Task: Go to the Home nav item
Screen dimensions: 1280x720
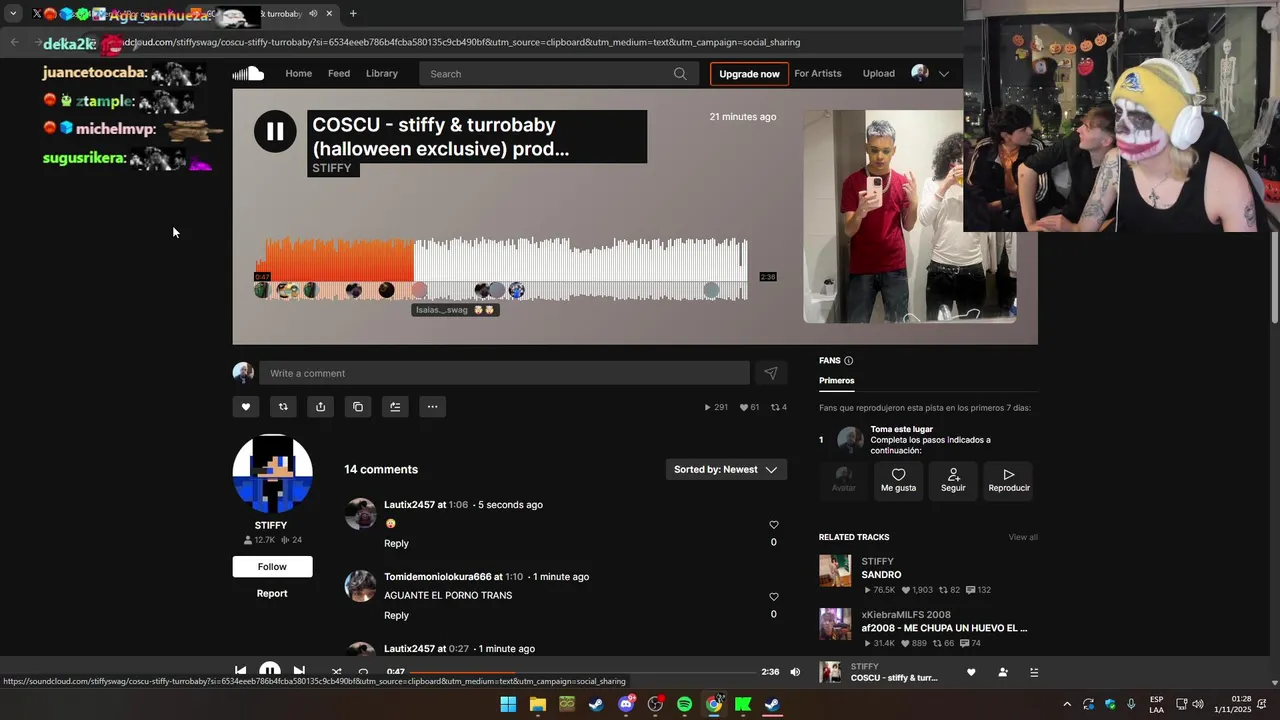Action: pyautogui.click(x=299, y=73)
